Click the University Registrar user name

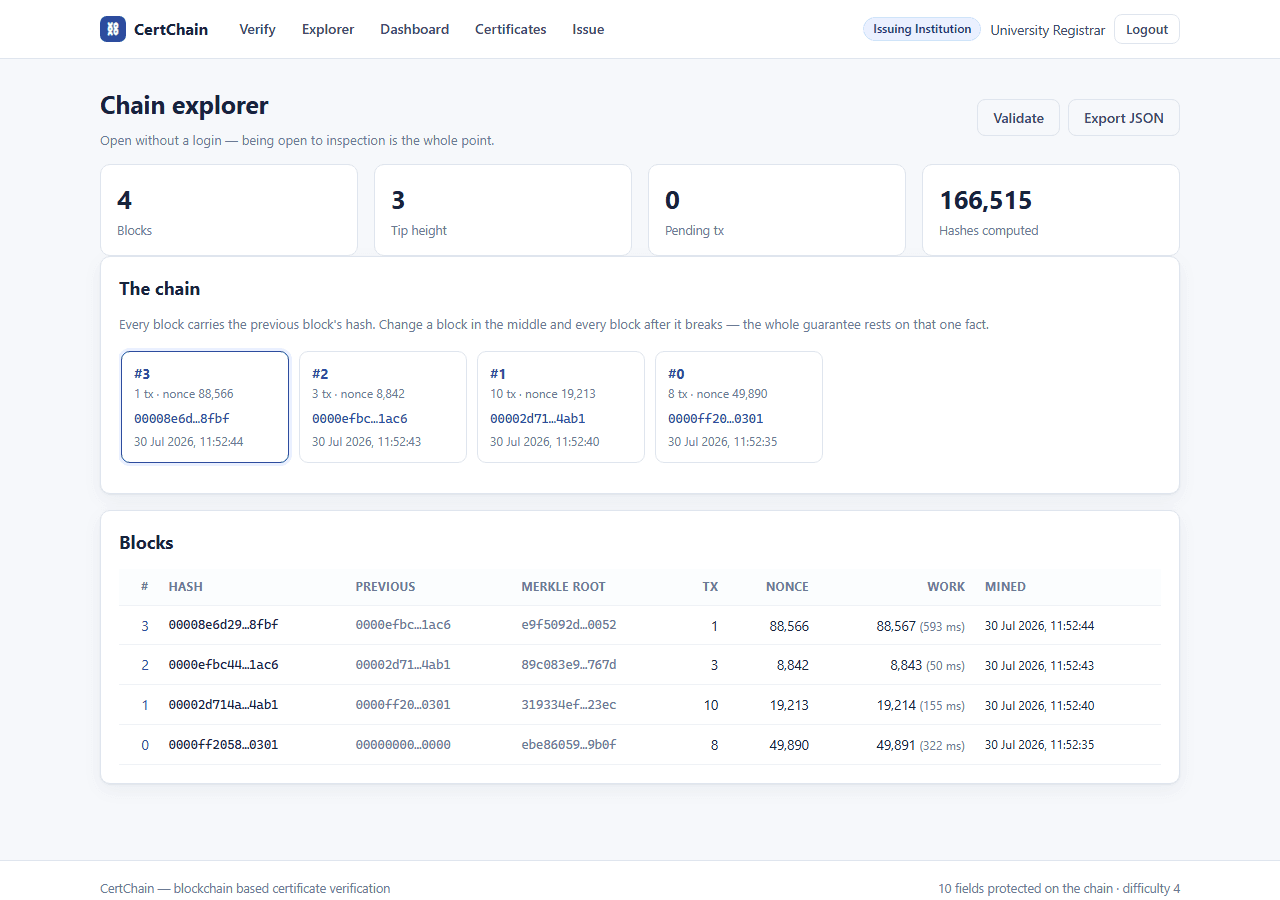click(x=1048, y=30)
